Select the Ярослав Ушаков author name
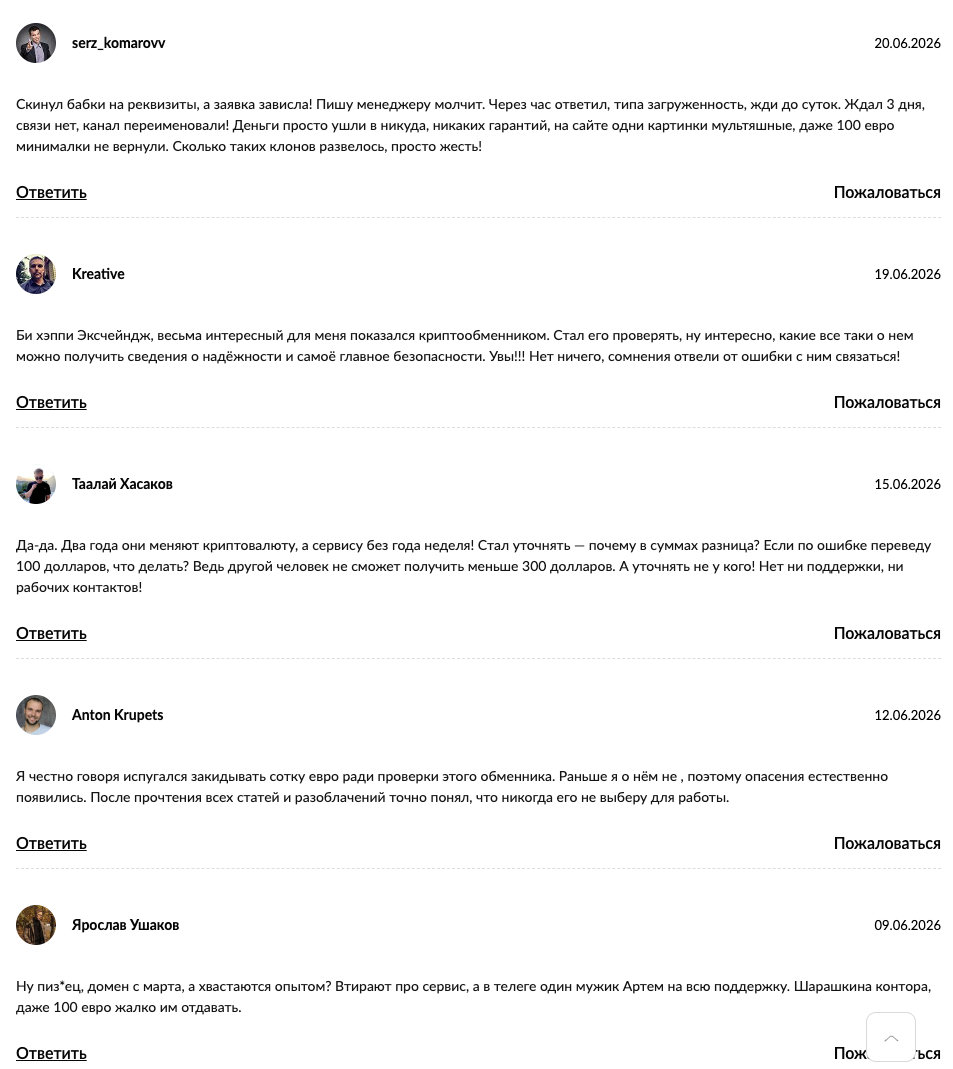 [125, 925]
